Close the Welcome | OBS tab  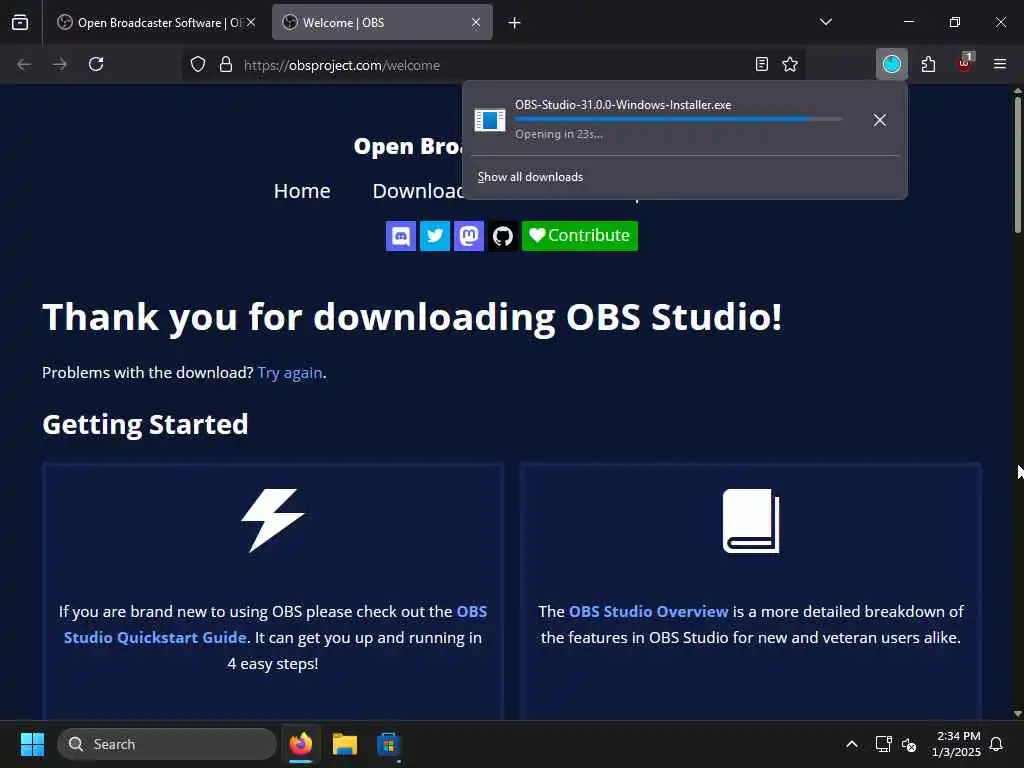coord(476,22)
